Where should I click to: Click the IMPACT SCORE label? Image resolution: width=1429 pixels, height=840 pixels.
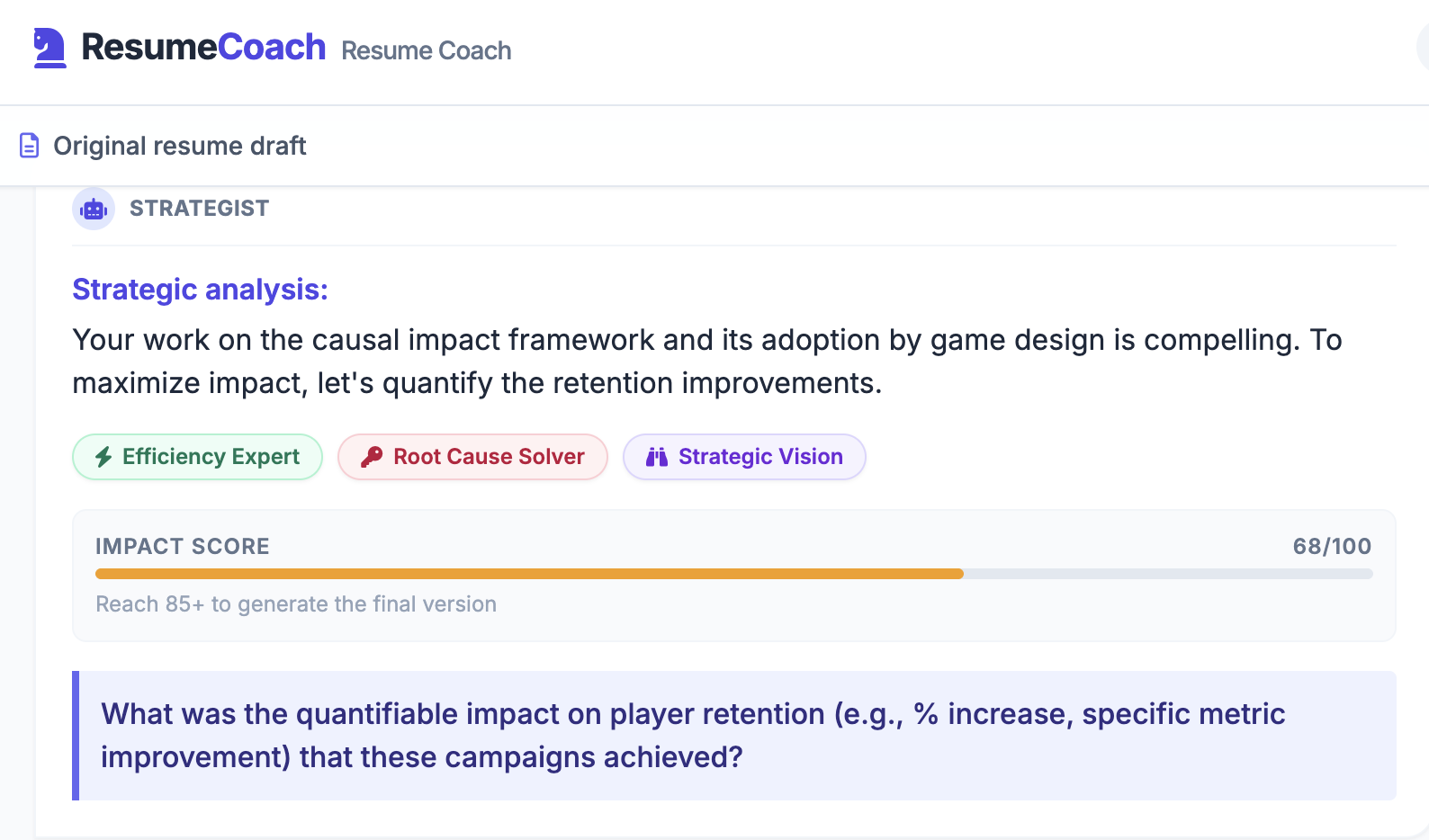click(183, 547)
